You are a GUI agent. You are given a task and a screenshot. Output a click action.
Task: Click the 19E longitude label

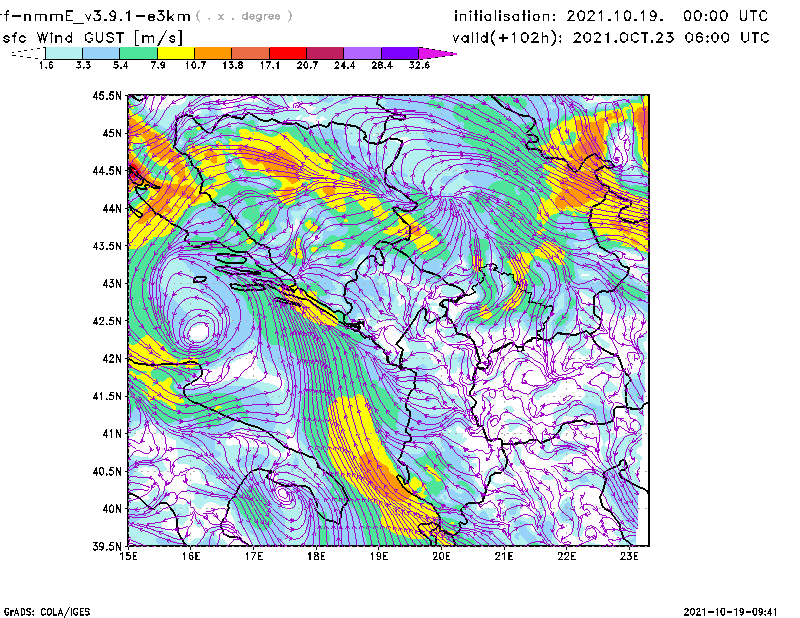point(379,556)
